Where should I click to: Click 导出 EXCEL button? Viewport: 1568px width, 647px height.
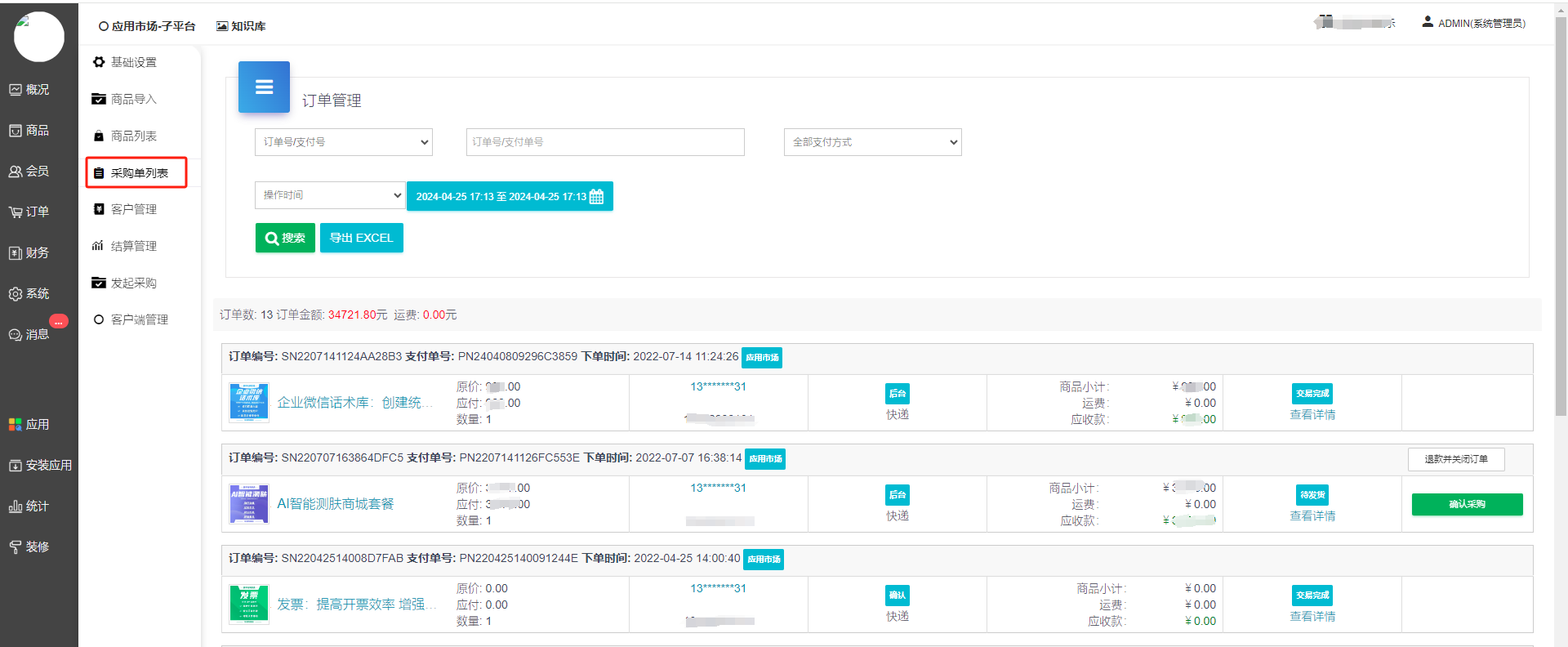click(x=361, y=238)
